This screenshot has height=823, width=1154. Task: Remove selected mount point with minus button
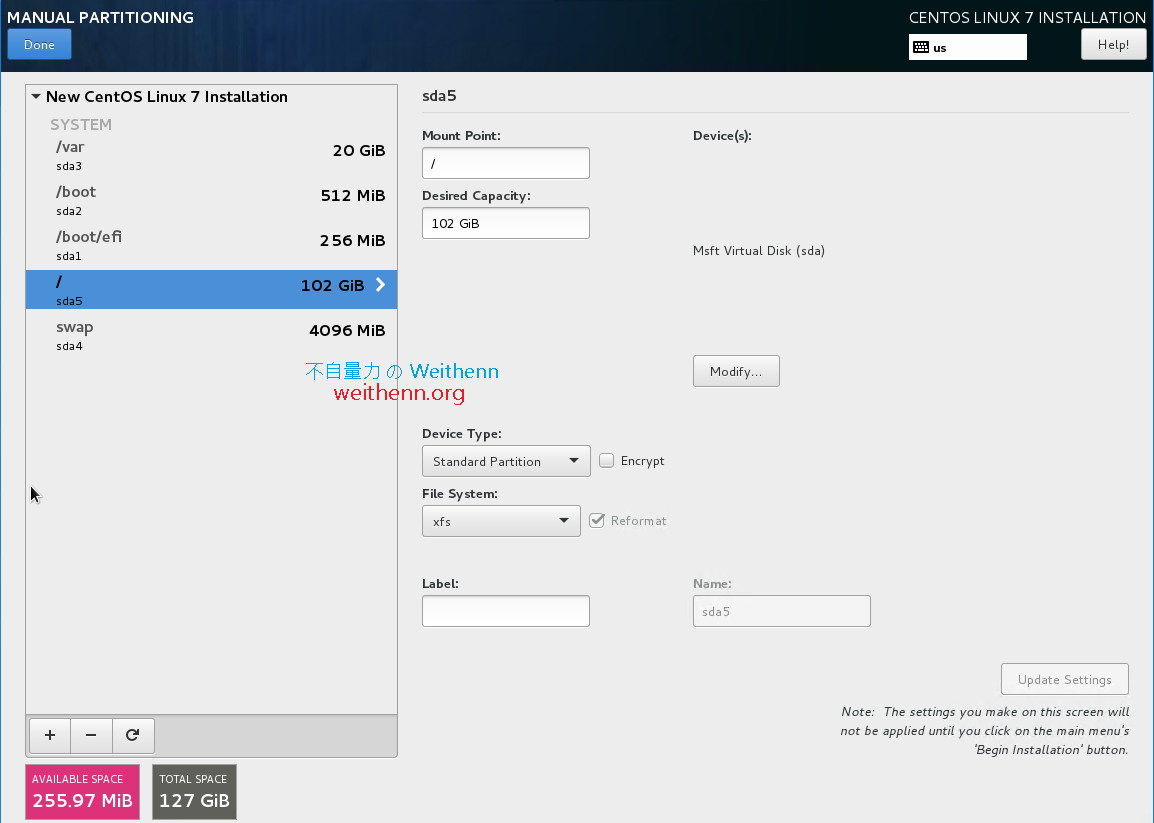click(x=91, y=735)
